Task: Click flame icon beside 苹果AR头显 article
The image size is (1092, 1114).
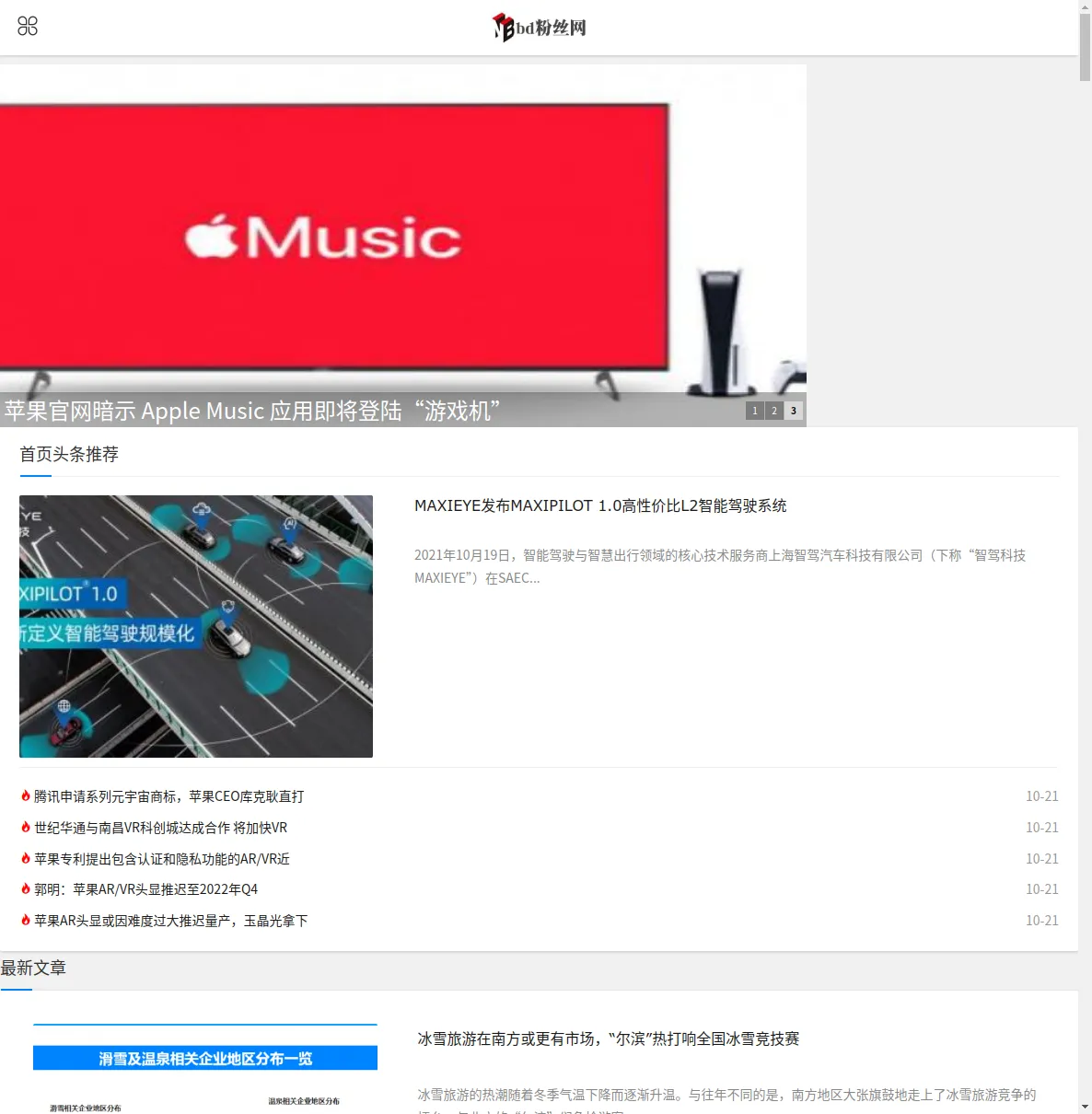Action: point(26,920)
